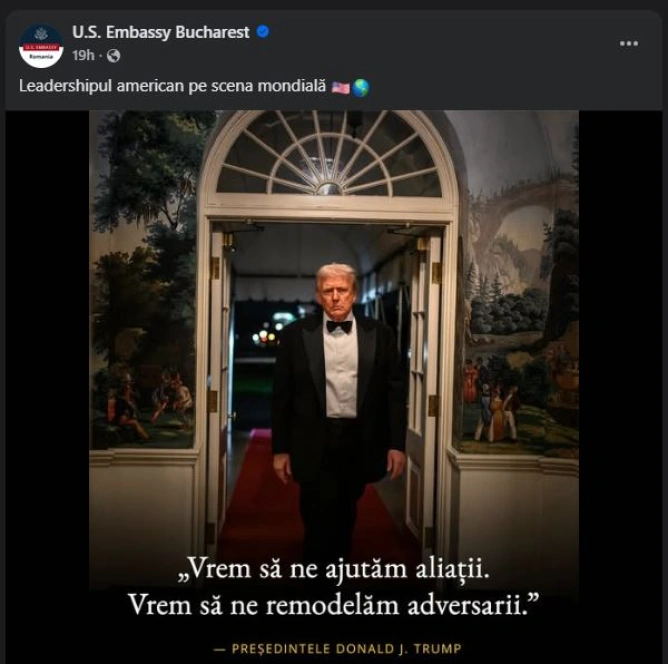The image size is (668, 664).
Task: Click the black bow tie in photo
Action: click(x=339, y=326)
